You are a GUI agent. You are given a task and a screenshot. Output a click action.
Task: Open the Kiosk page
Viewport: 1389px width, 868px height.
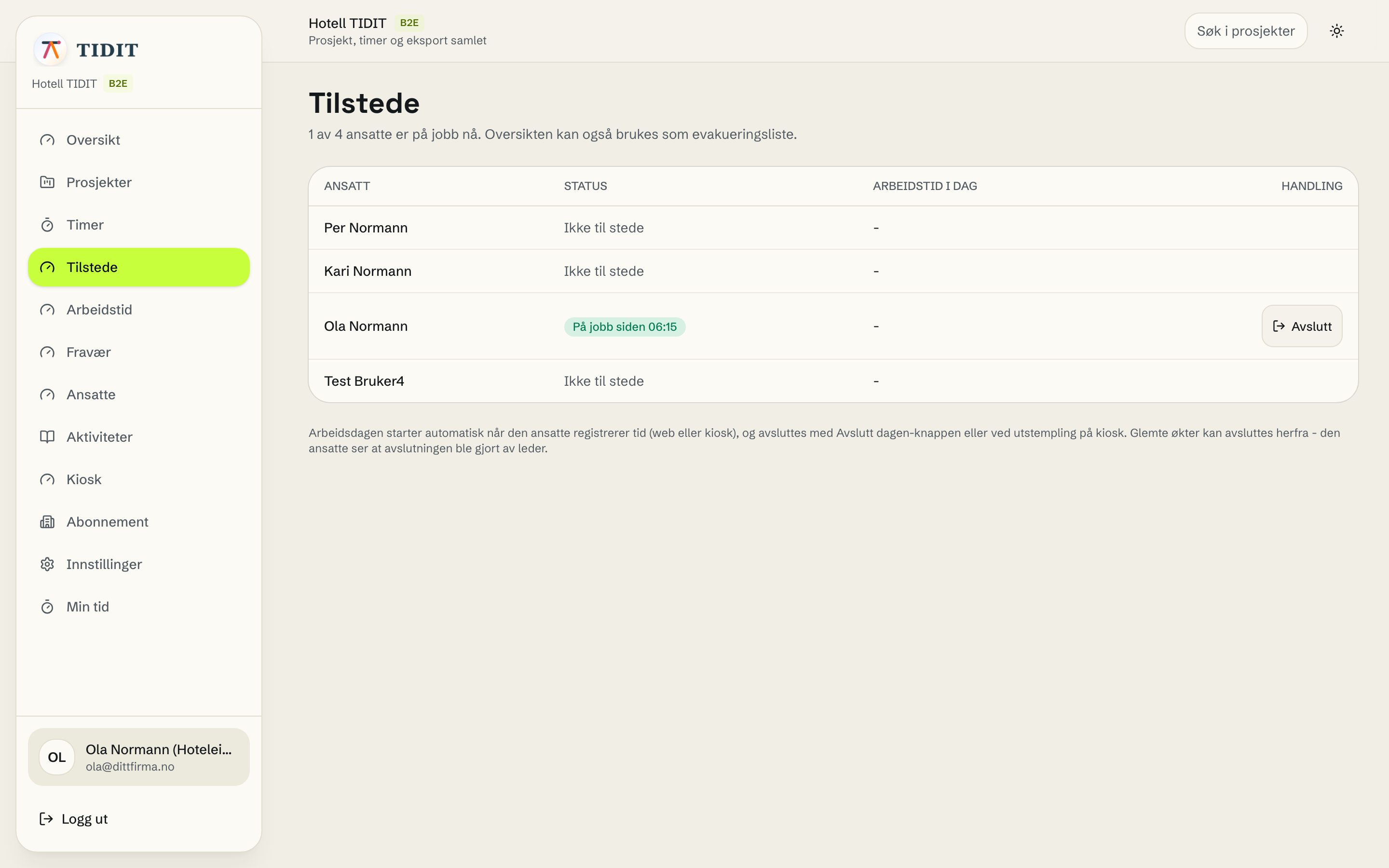pos(139,480)
